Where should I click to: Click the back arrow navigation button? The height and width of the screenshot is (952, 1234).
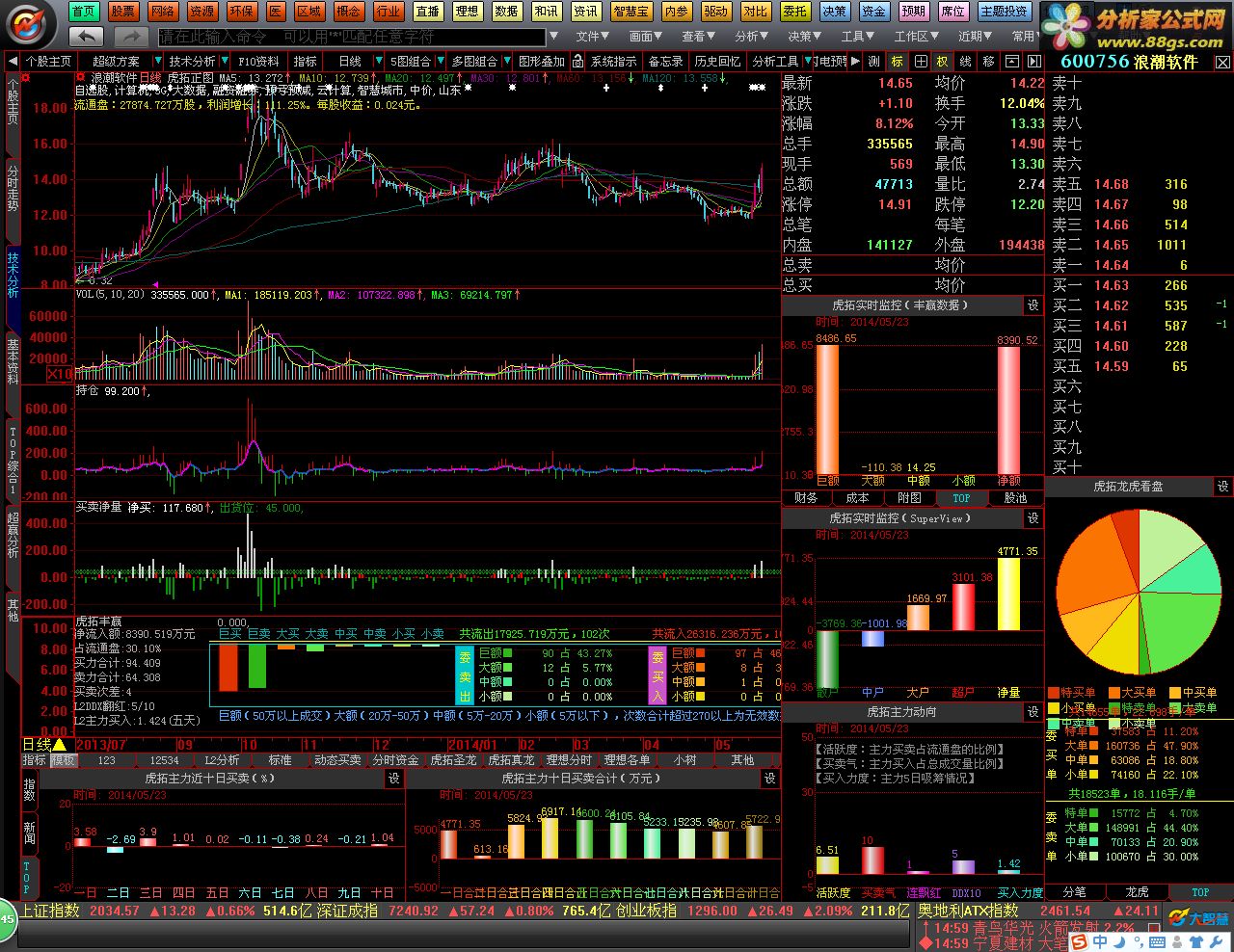[86, 36]
